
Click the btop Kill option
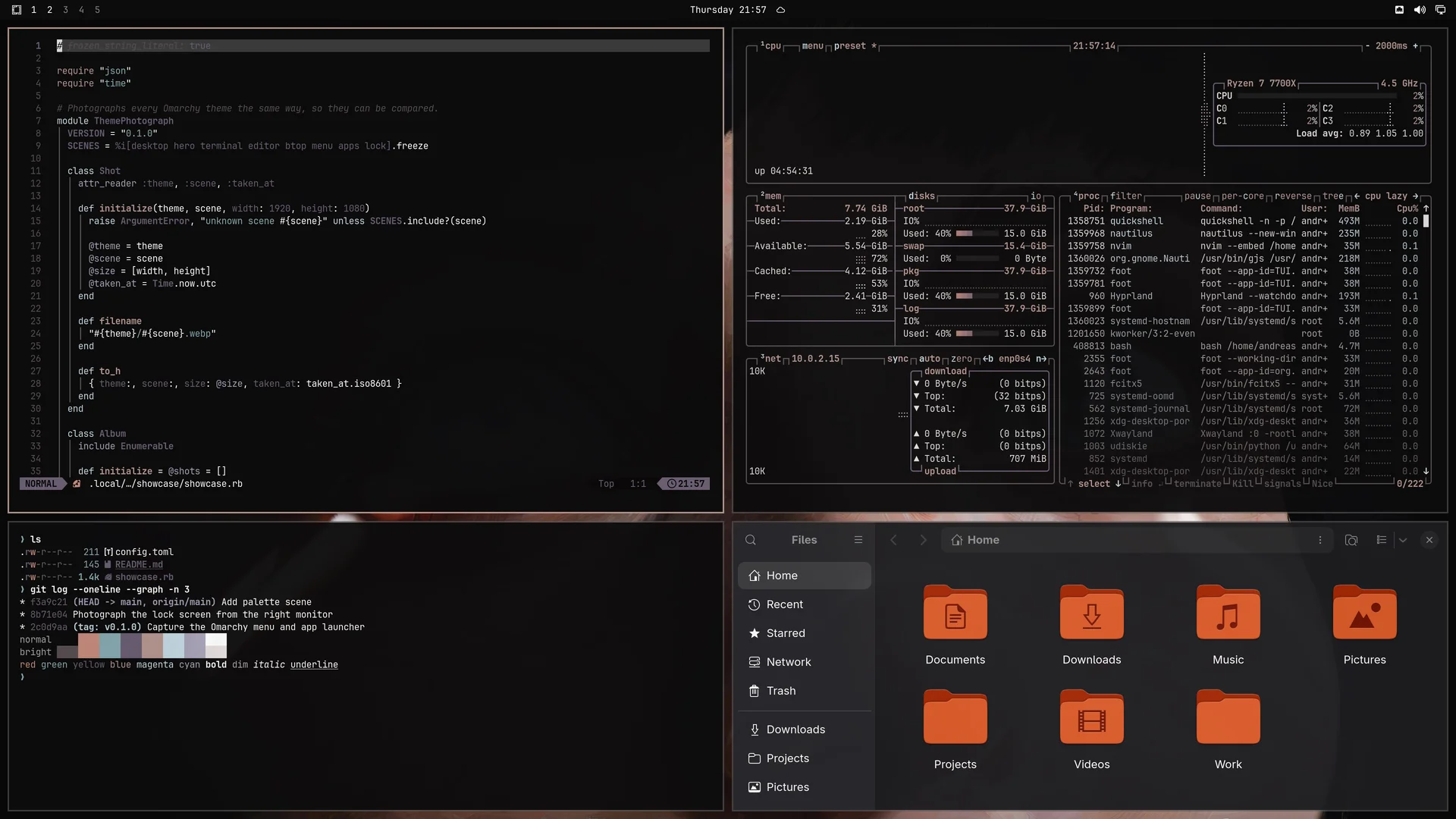pyautogui.click(x=1243, y=484)
